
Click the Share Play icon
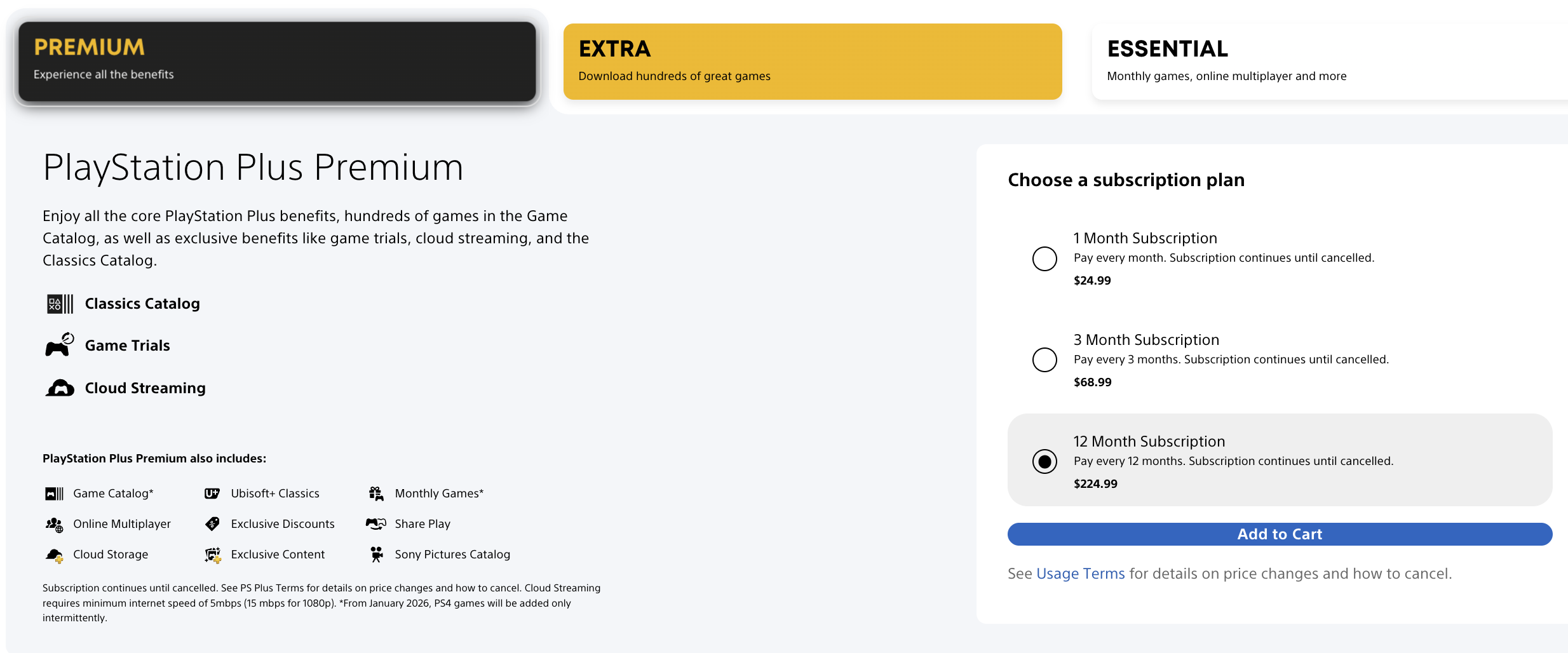click(376, 524)
